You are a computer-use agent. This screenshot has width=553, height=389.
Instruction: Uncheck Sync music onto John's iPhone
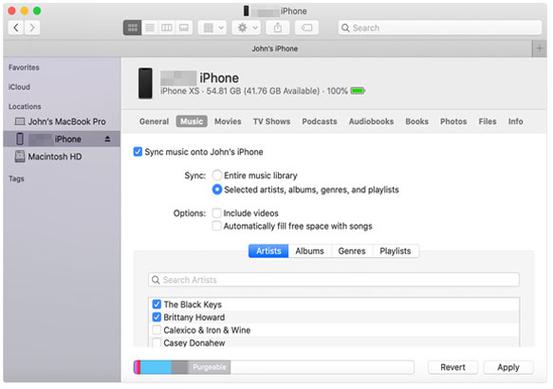click(x=138, y=152)
